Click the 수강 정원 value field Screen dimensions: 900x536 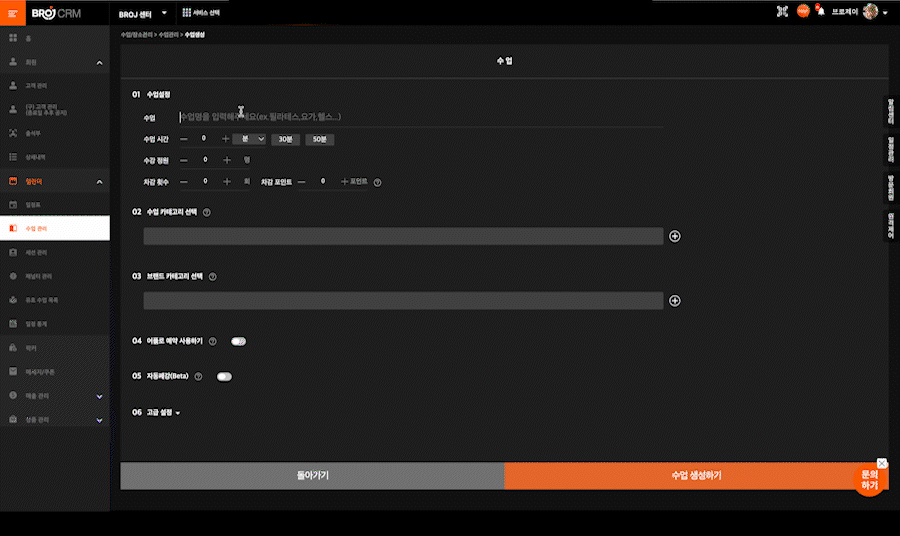(x=205, y=160)
